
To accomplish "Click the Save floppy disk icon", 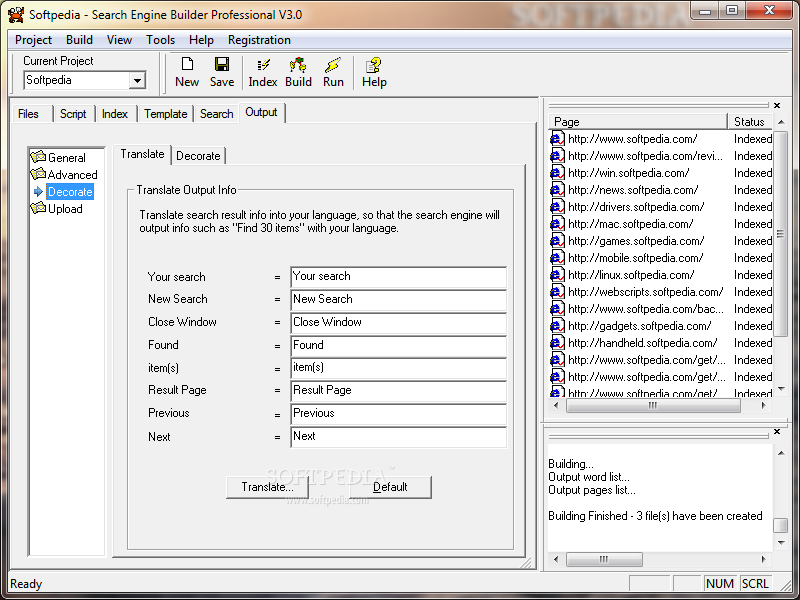I will coord(222,64).
